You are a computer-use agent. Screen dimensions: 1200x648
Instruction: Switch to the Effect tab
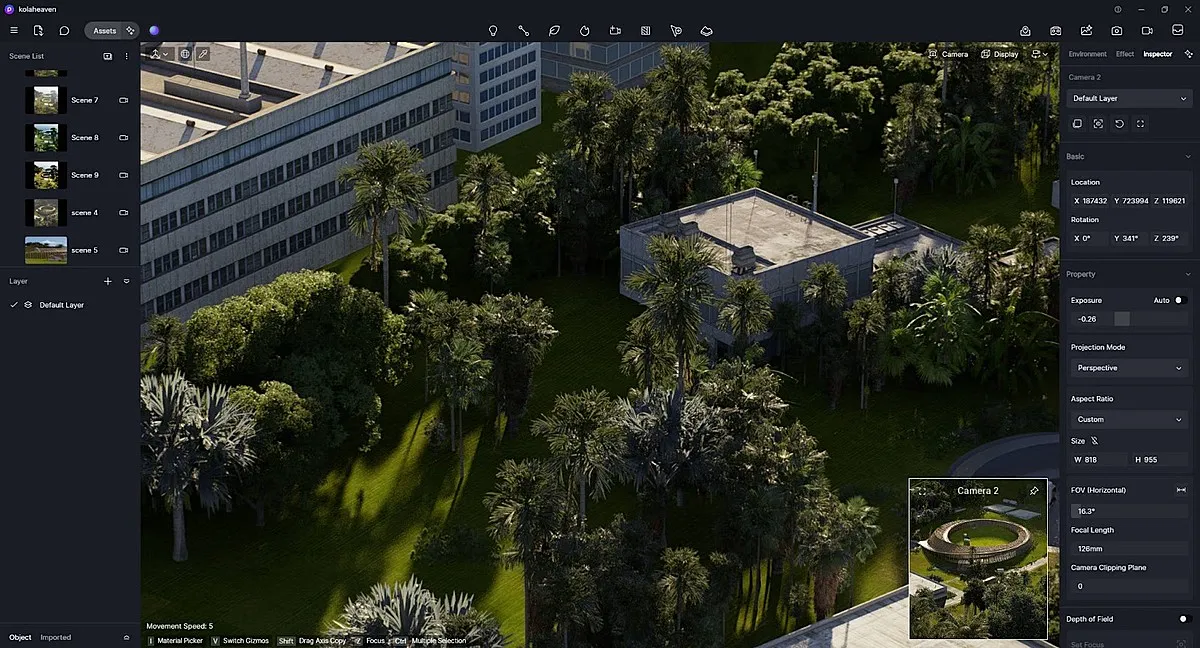point(1125,54)
